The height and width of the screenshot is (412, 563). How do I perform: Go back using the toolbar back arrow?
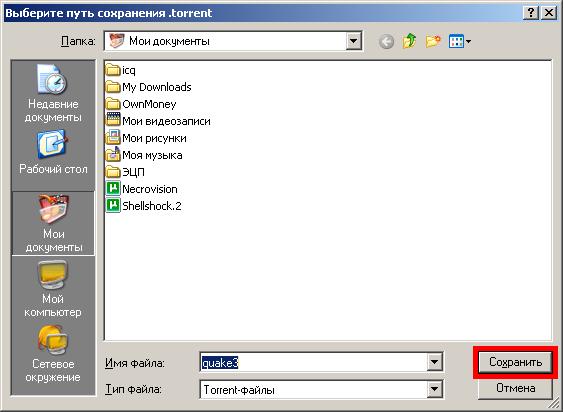(x=386, y=42)
